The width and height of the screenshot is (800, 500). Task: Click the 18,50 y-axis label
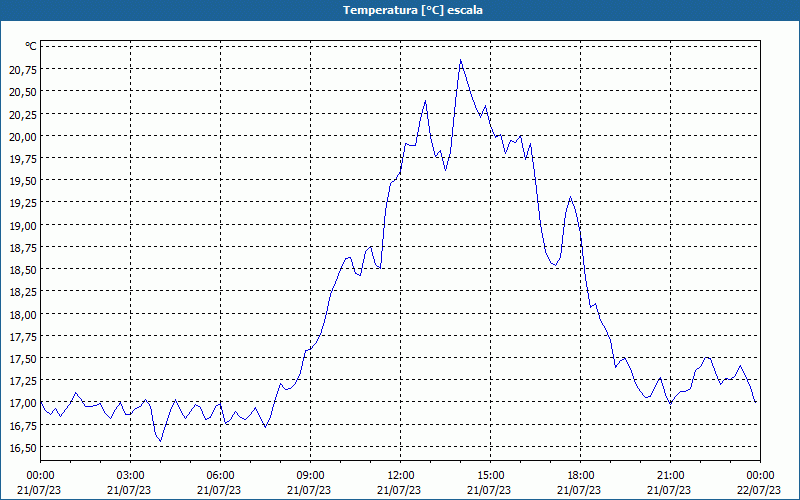(x=23, y=269)
